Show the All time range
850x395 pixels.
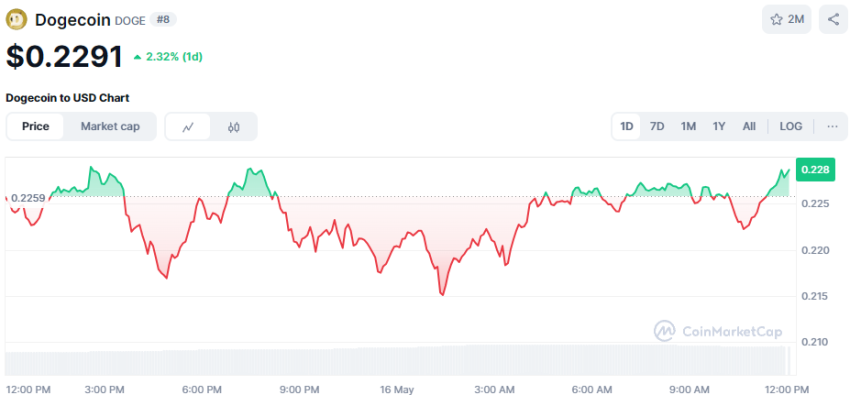click(x=749, y=126)
